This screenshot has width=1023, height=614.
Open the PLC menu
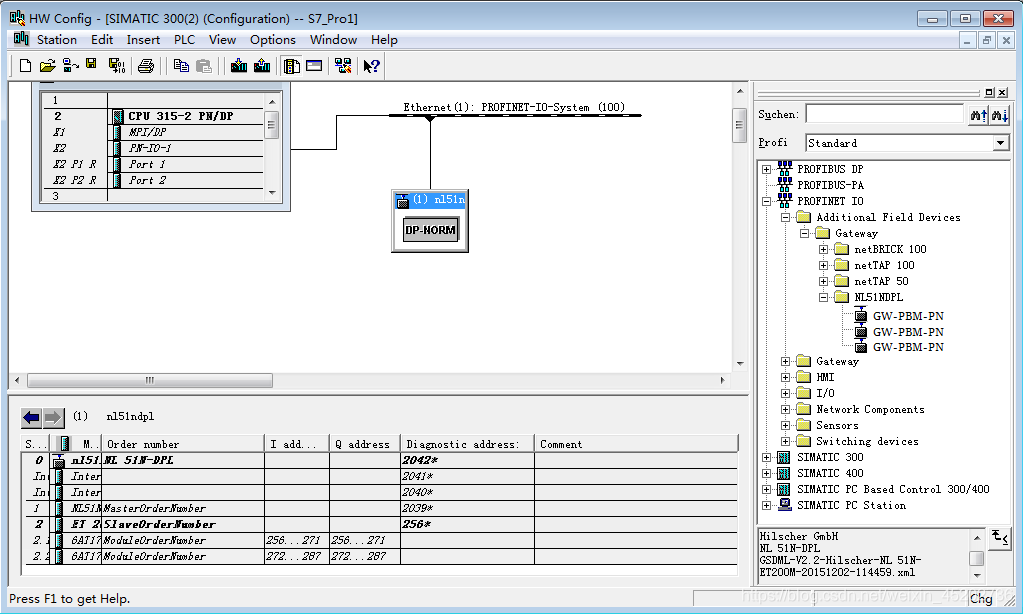coord(184,40)
